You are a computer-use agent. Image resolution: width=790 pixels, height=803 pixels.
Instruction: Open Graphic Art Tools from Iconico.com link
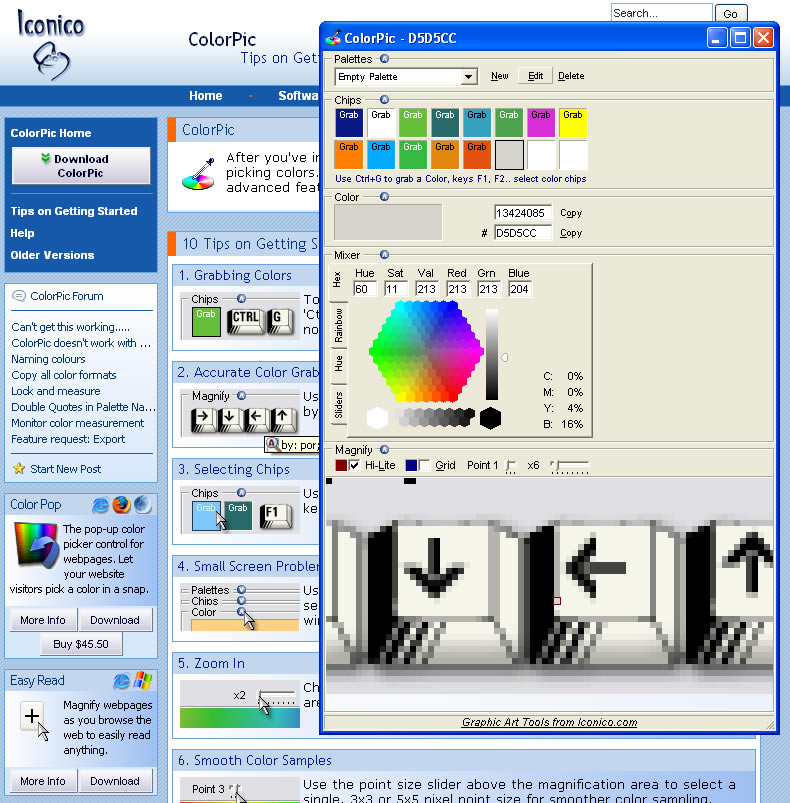tap(549, 722)
